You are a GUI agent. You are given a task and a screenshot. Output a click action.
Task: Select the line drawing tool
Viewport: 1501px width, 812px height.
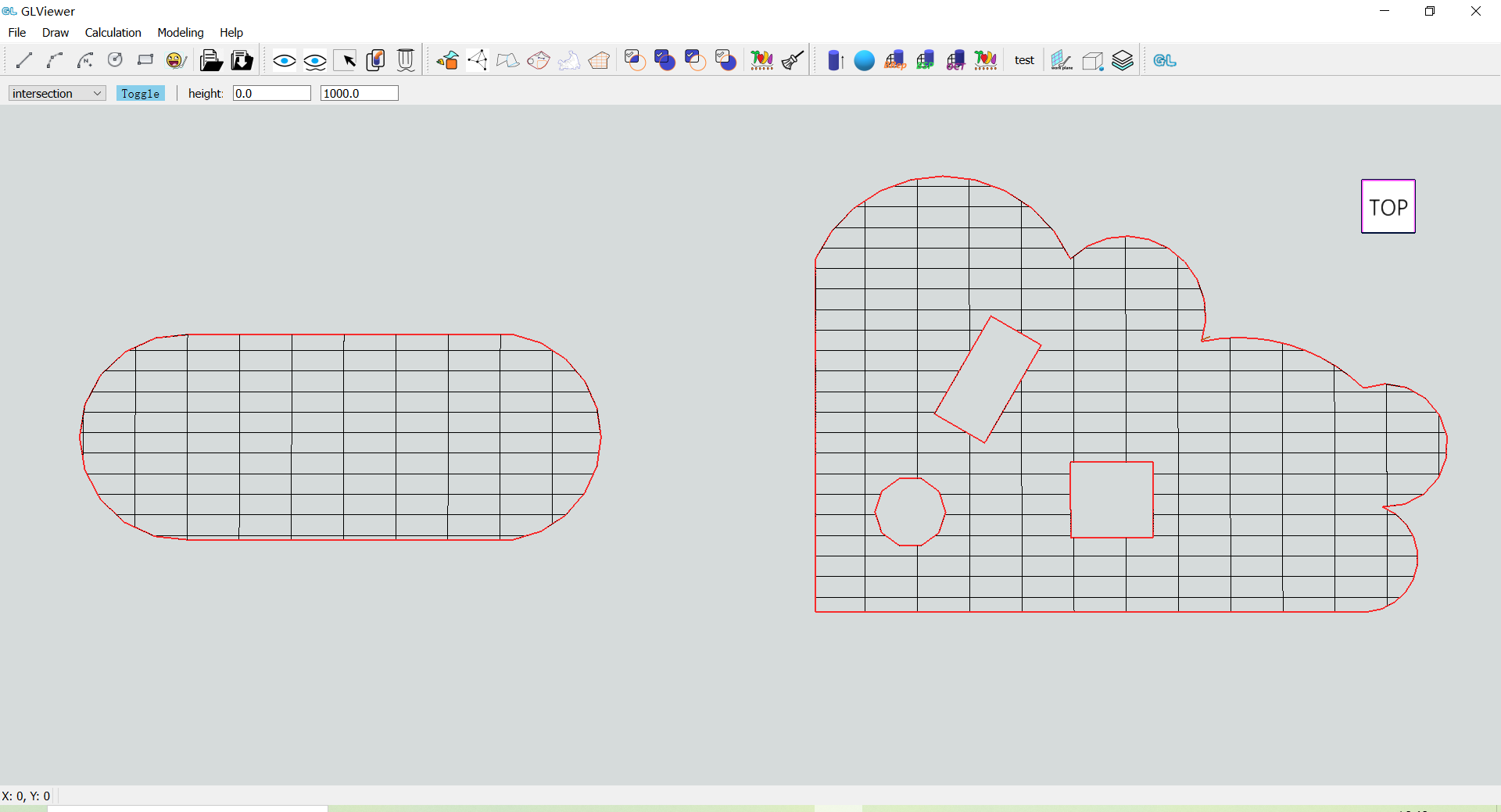[x=24, y=60]
